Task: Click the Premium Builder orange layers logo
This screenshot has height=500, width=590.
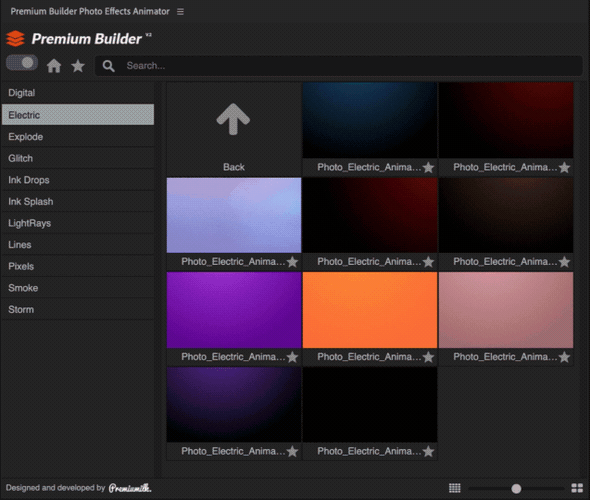Action: (15, 38)
